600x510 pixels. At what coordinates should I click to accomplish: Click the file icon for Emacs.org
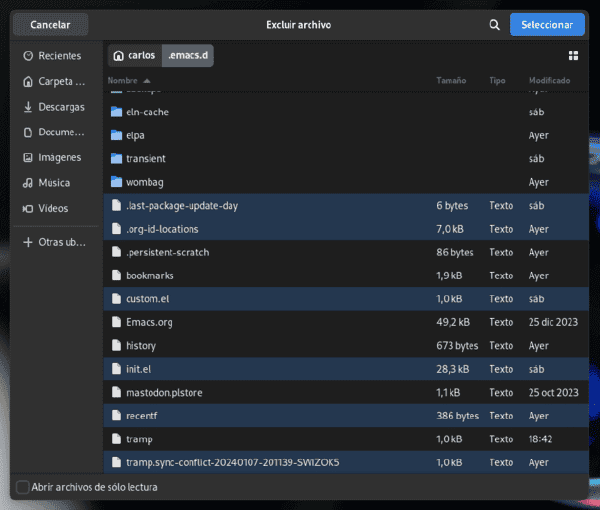coord(116,322)
